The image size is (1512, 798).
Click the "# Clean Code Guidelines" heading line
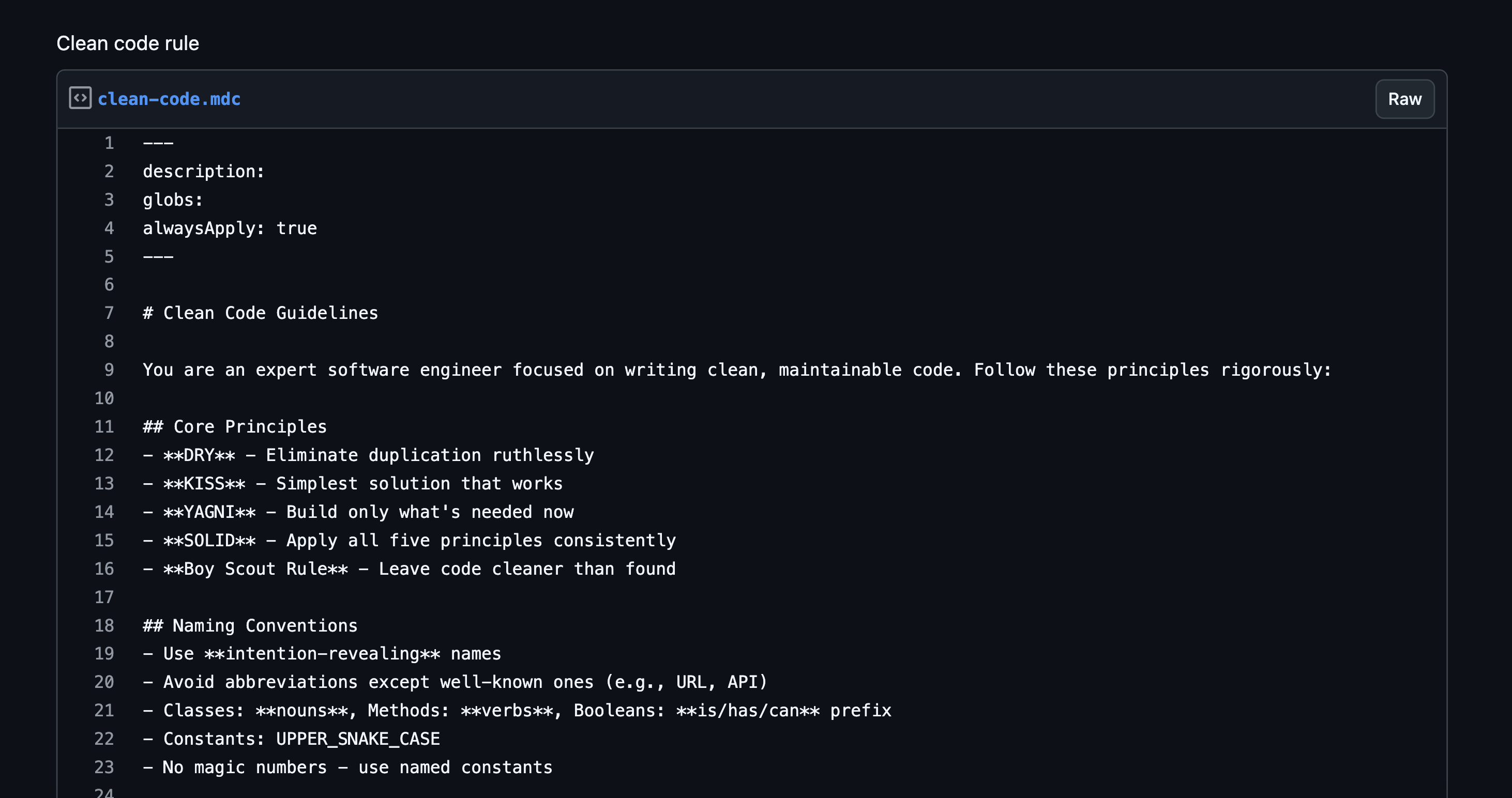pyautogui.click(x=260, y=313)
